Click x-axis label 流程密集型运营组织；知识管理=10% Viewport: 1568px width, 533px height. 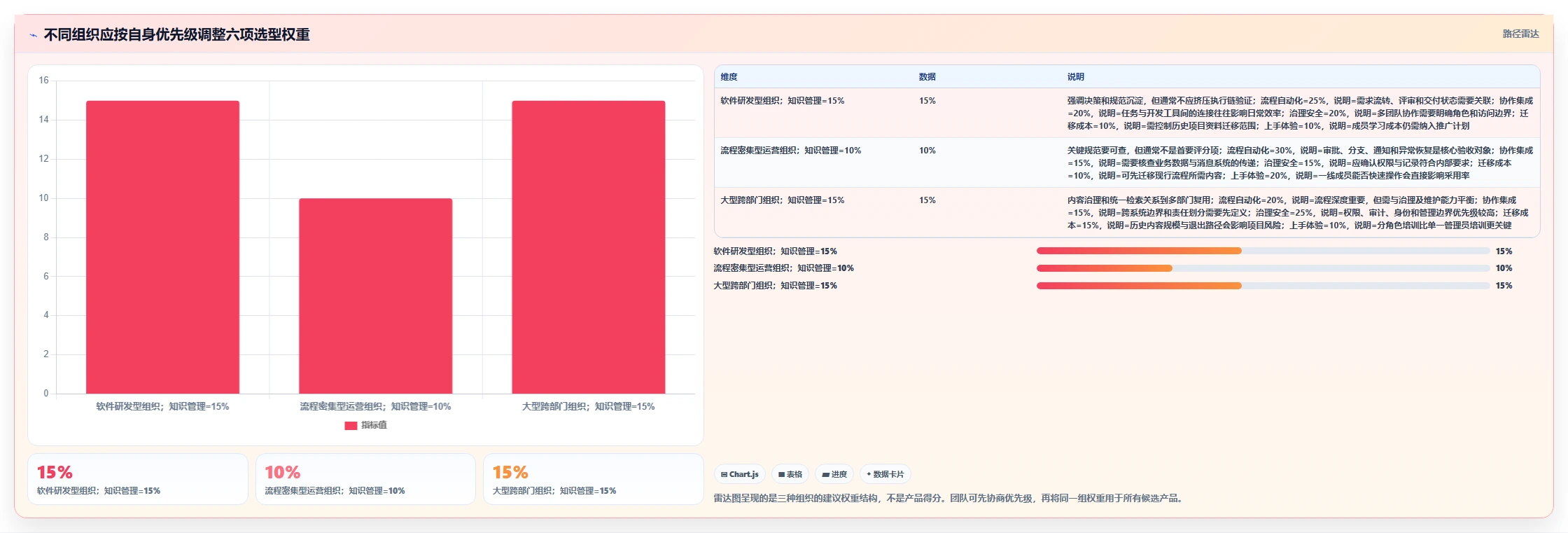[375, 406]
